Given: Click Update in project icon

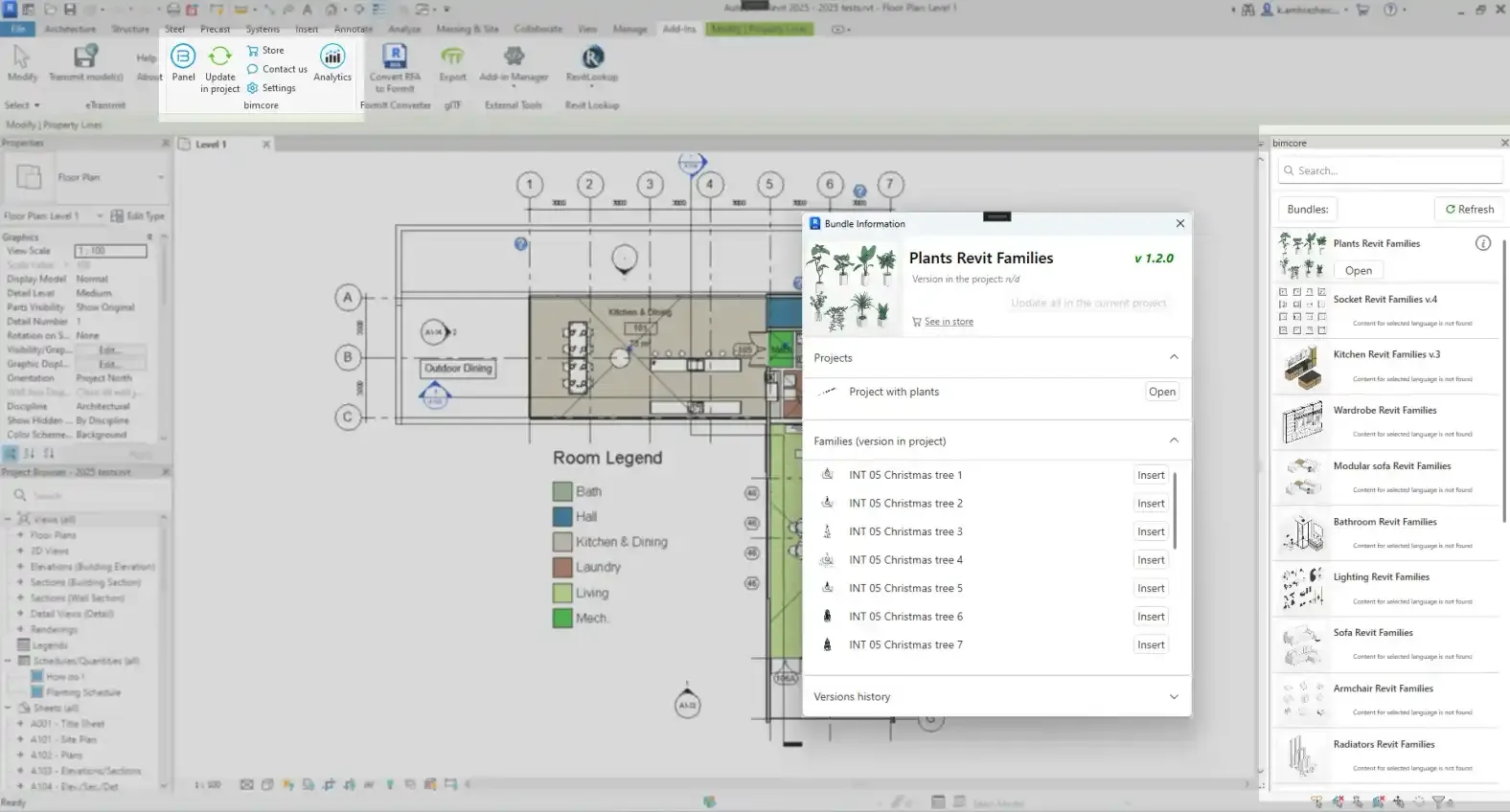Looking at the screenshot, I should pos(219,56).
